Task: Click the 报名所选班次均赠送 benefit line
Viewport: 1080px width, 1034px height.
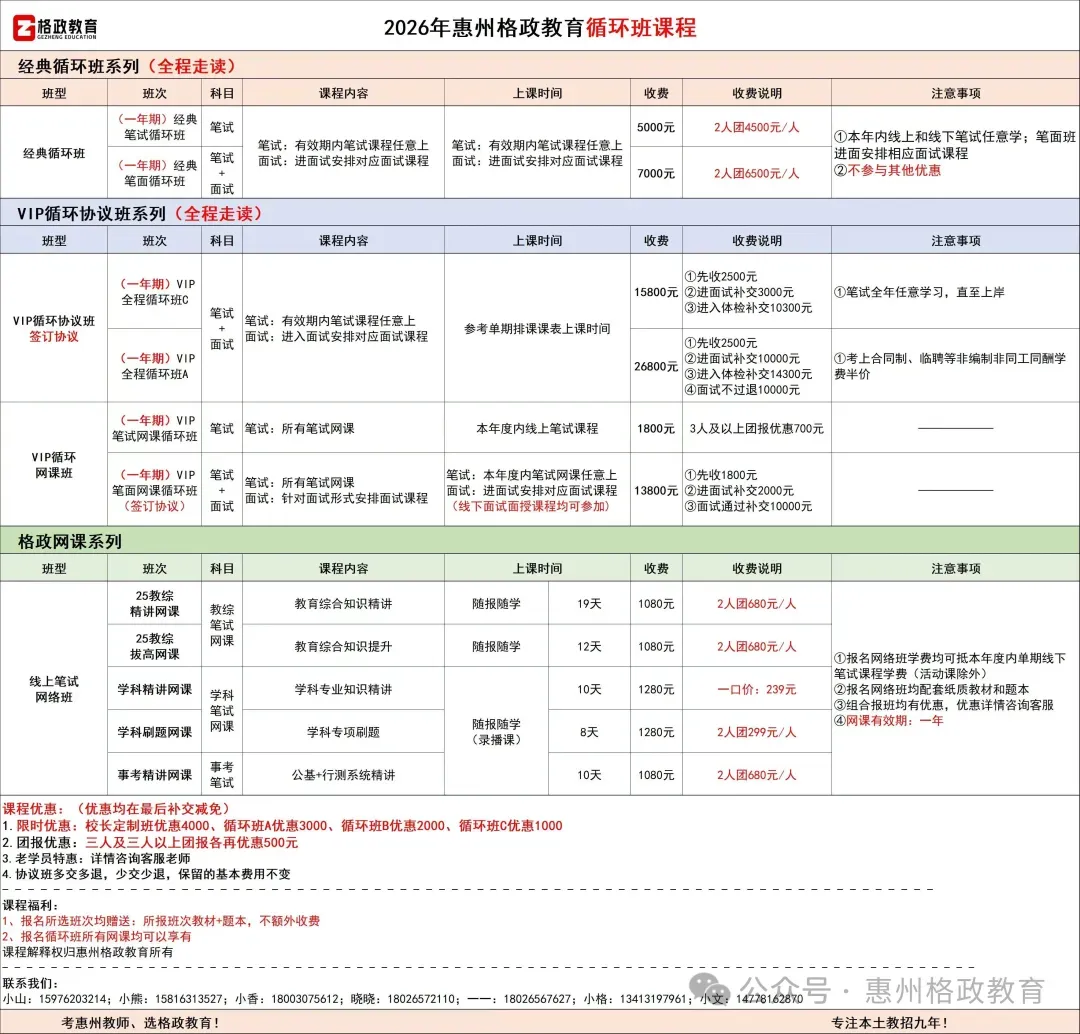Action: click(x=161, y=921)
